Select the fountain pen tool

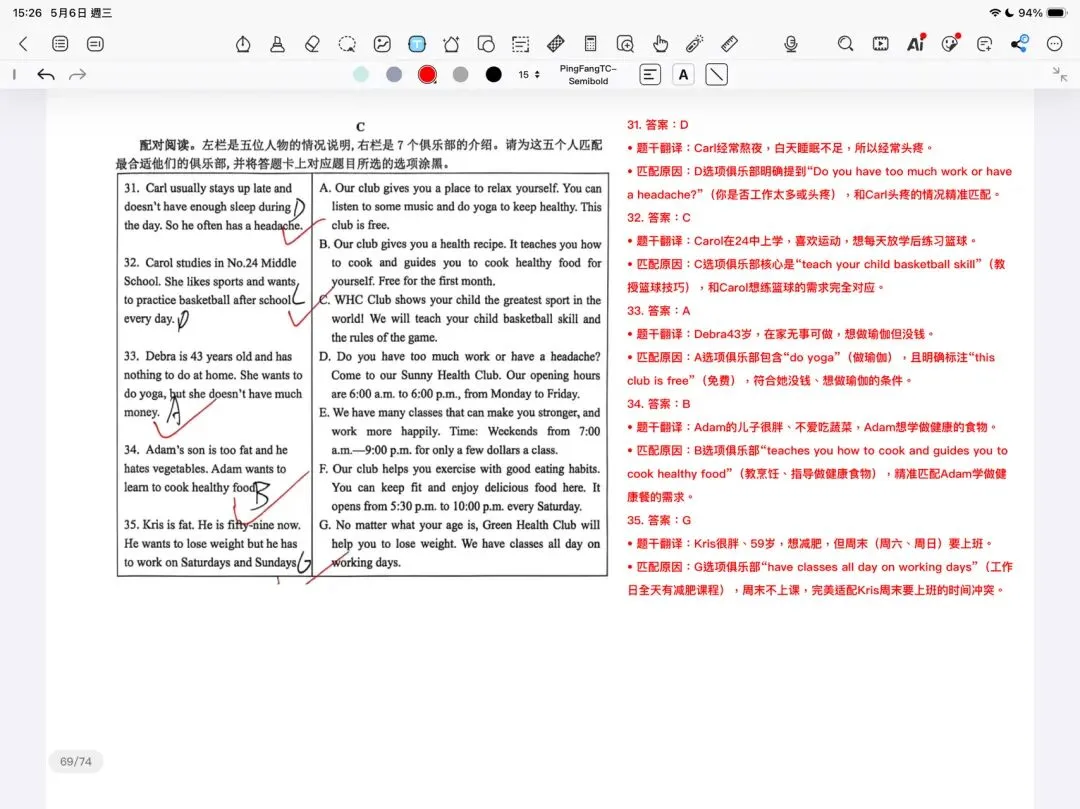click(243, 44)
